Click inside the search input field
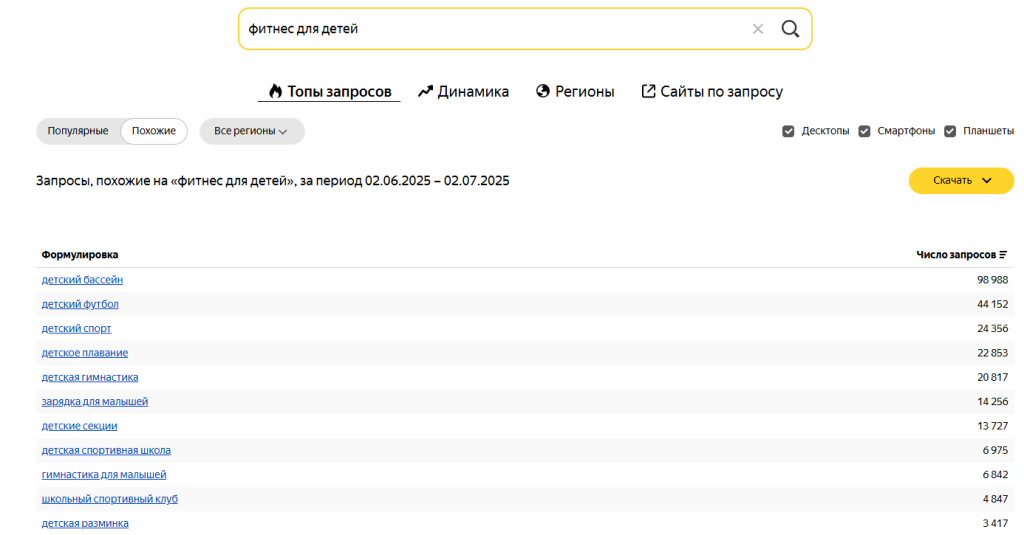This screenshot has width=1024, height=535. point(490,29)
